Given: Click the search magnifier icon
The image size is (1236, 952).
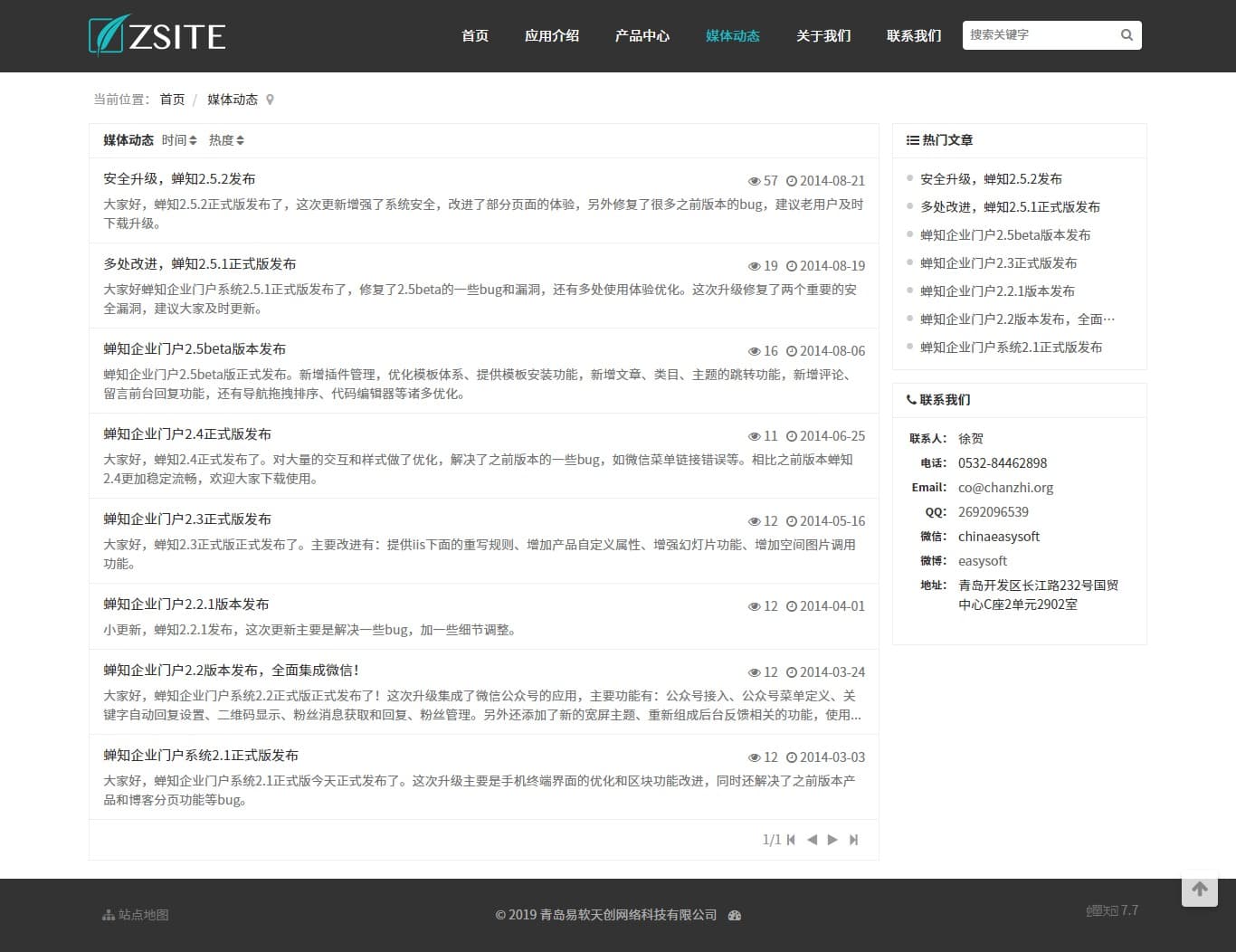Looking at the screenshot, I should (x=1127, y=35).
